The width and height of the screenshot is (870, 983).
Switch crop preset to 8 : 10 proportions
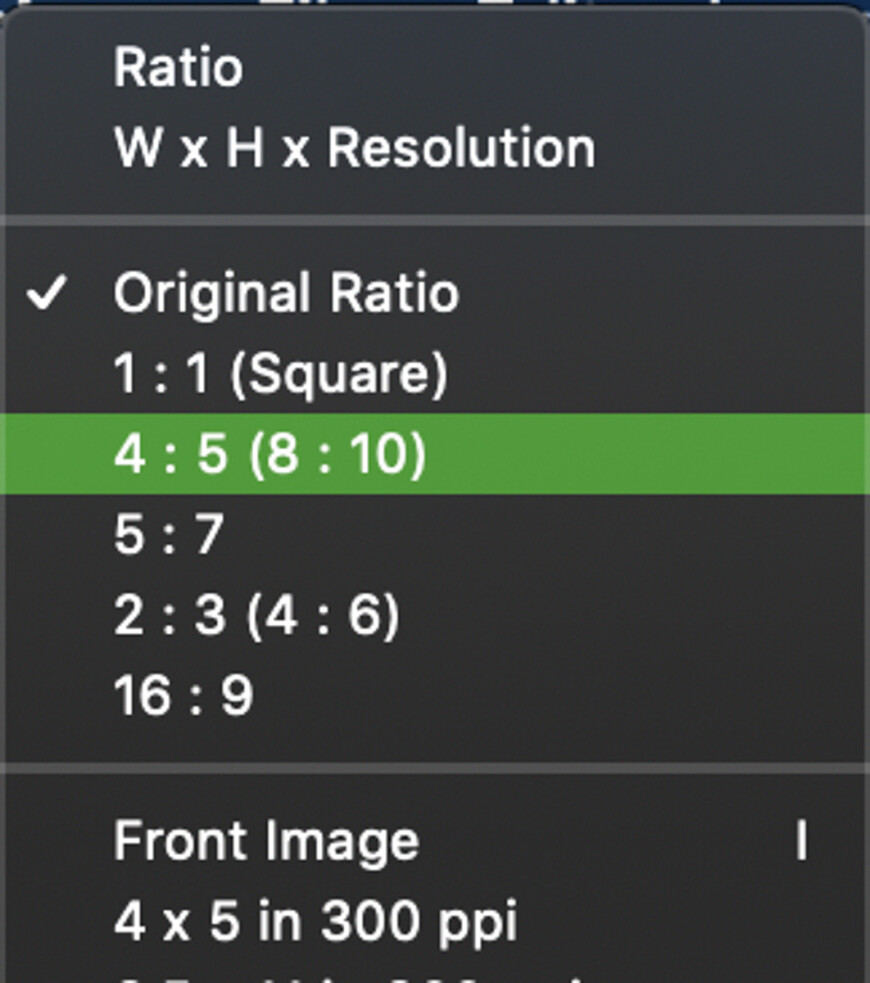(x=270, y=454)
